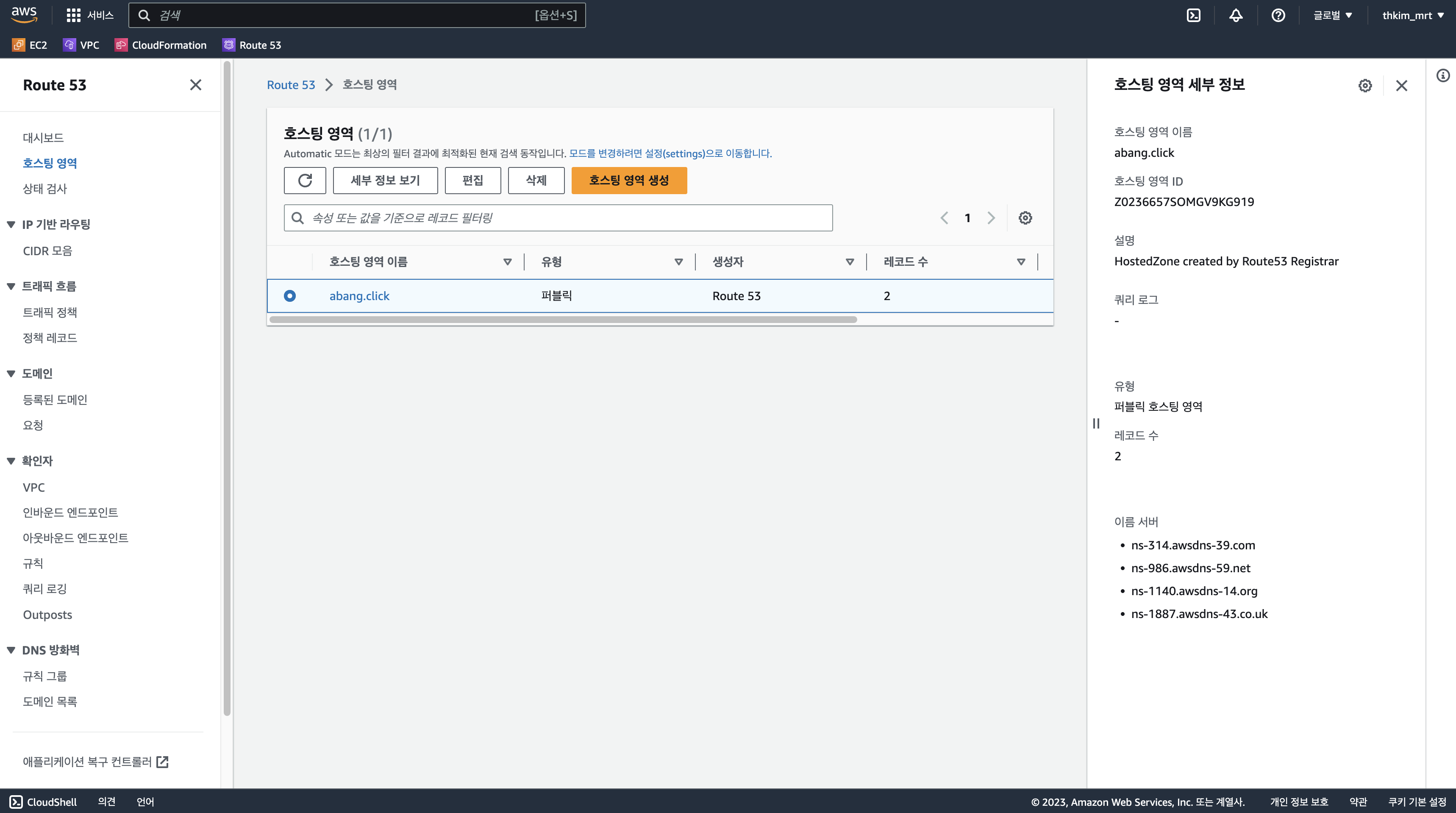Collapse the DNS 방화벽 sidebar section

(11, 650)
